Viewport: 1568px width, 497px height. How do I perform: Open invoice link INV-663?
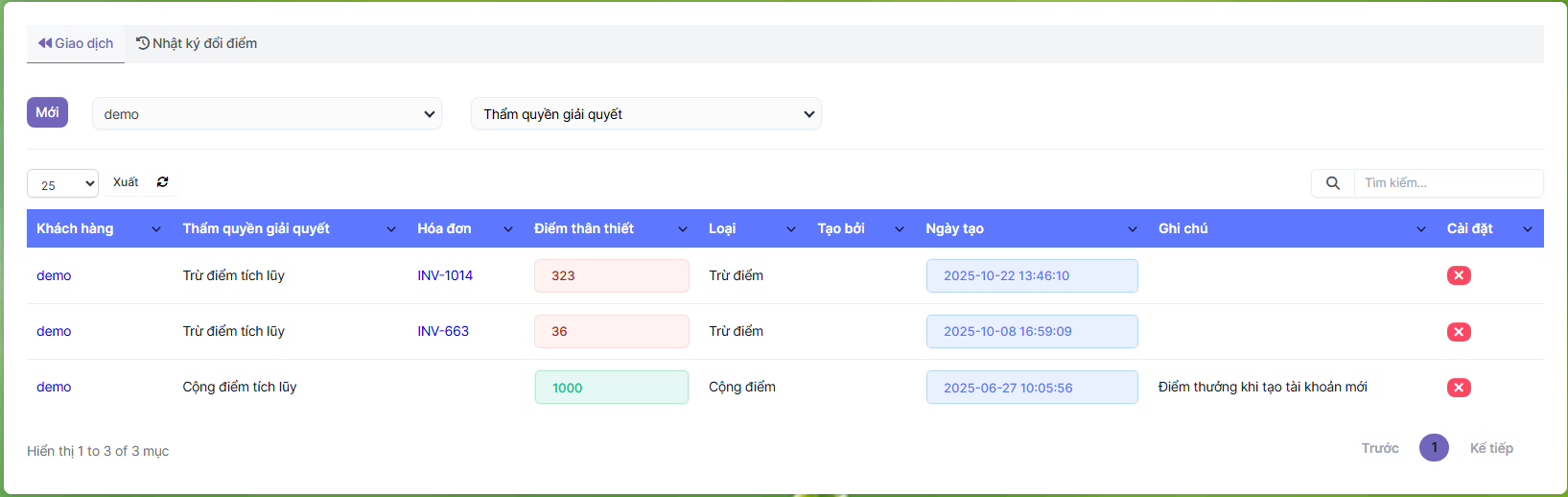[443, 332]
